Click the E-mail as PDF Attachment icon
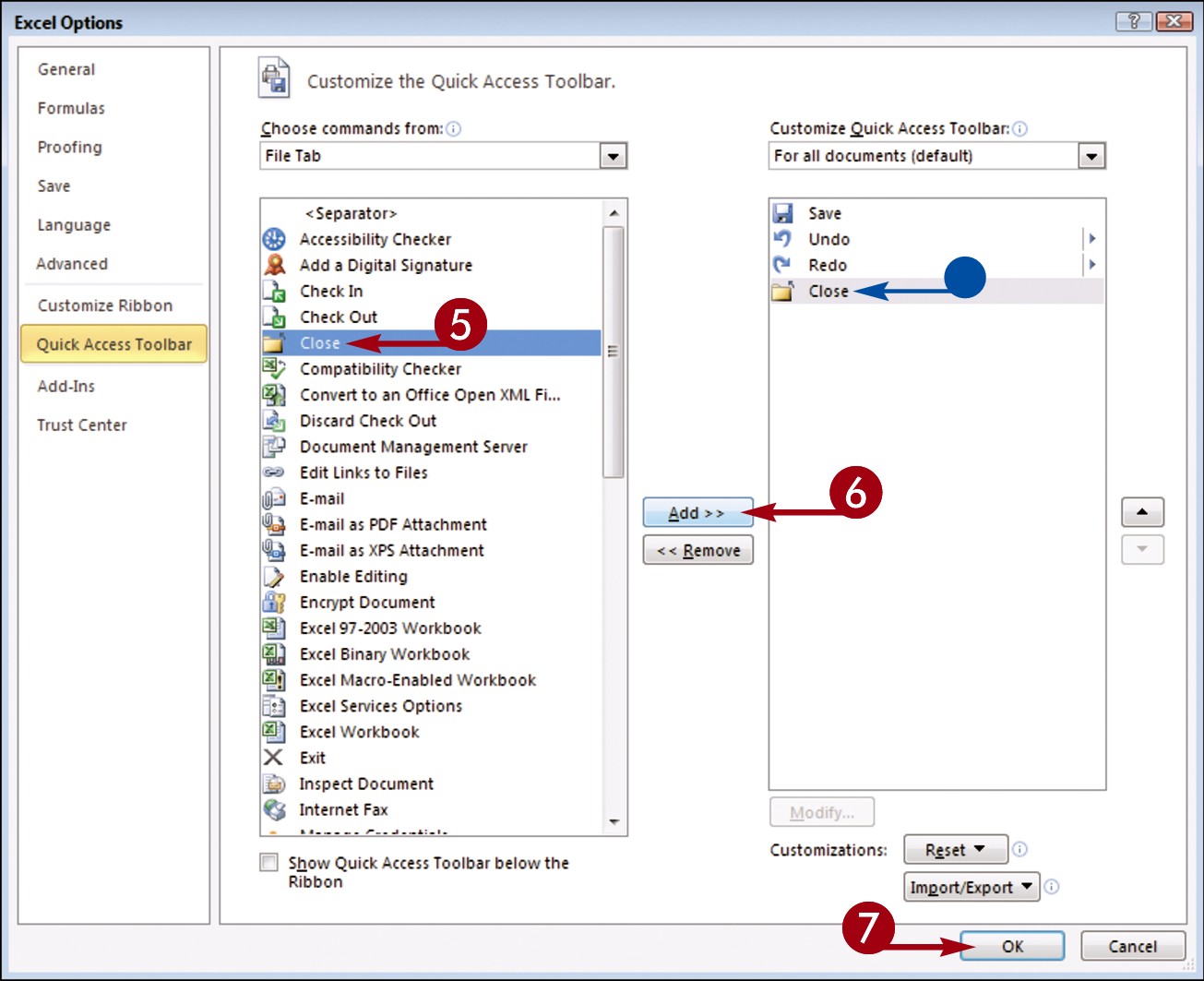 274,524
